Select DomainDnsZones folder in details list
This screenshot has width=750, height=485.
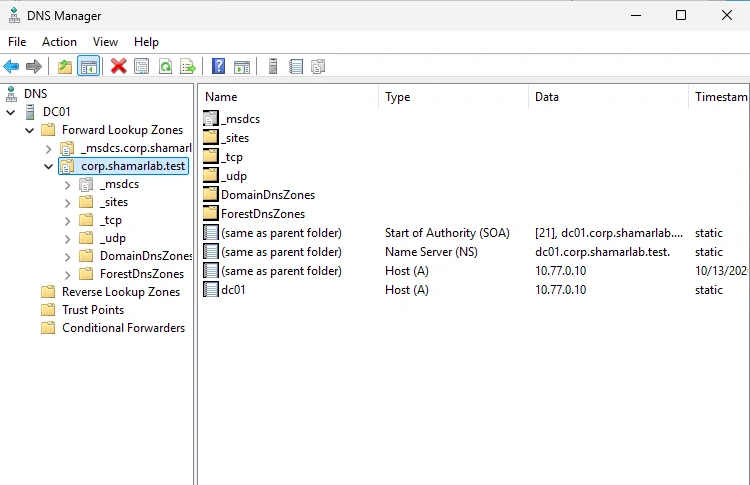tap(268, 195)
